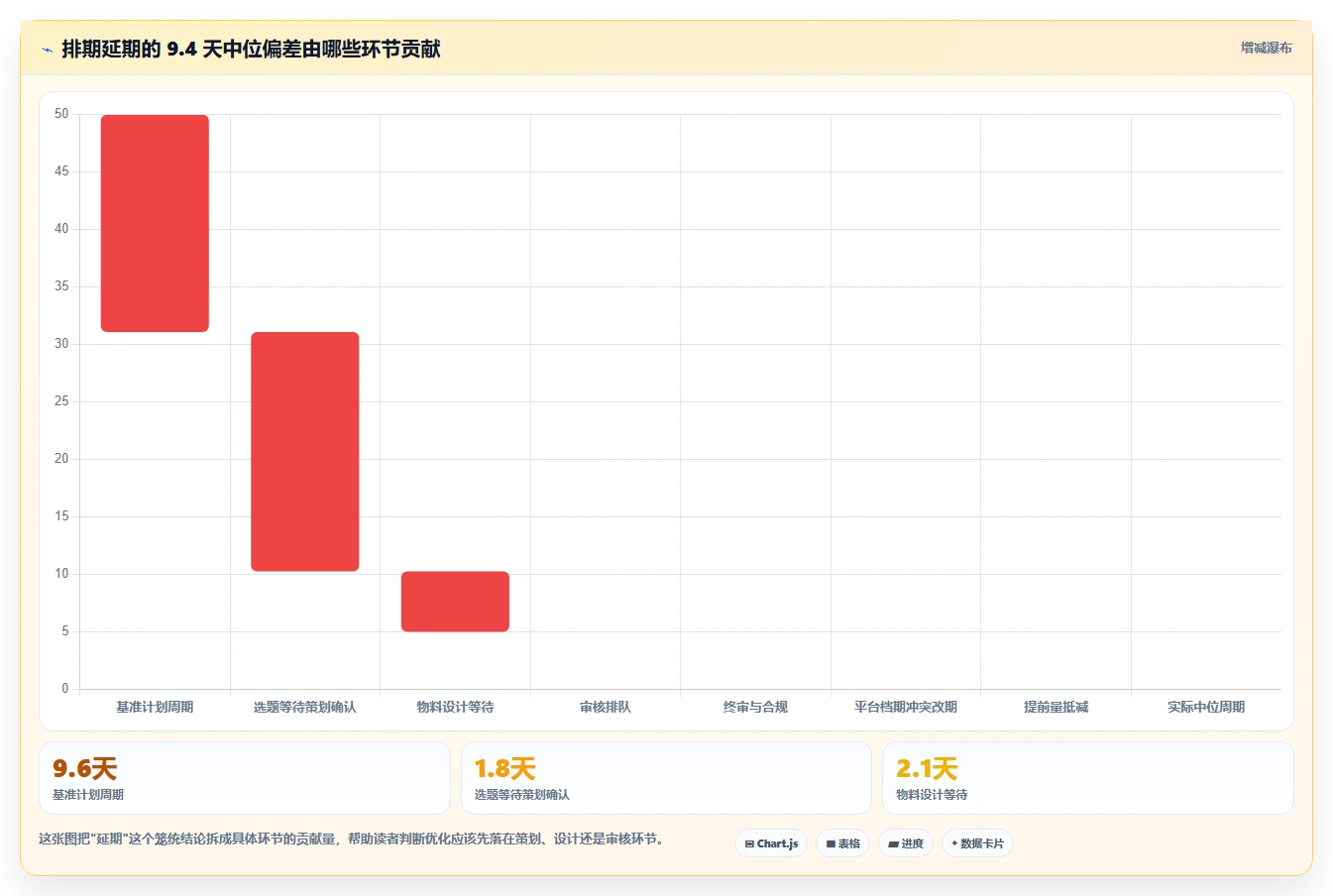
Task: Select the 数据卡片 tag chip
Action: [977, 843]
